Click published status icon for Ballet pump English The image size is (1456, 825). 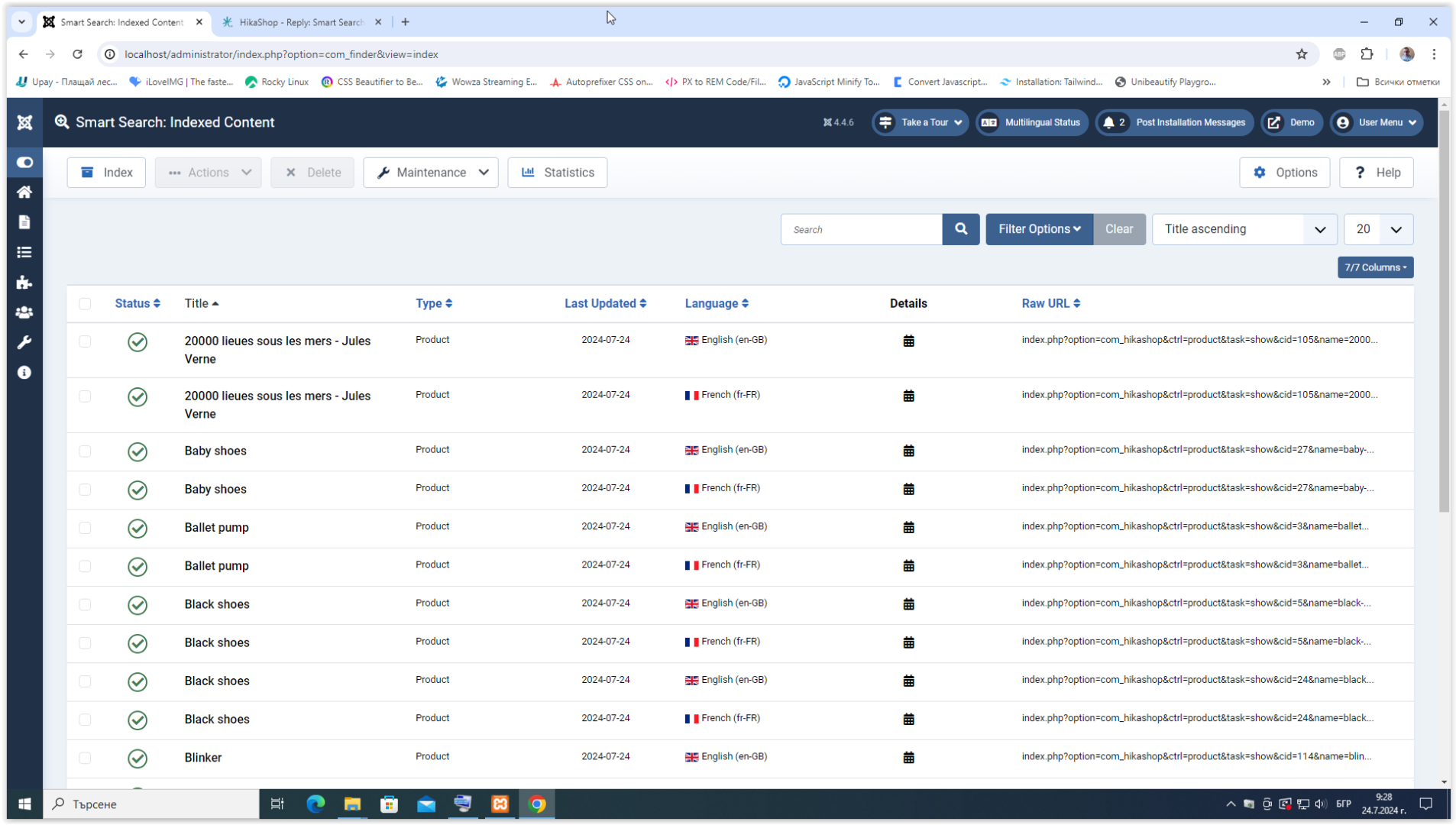(x=138, y=528)
